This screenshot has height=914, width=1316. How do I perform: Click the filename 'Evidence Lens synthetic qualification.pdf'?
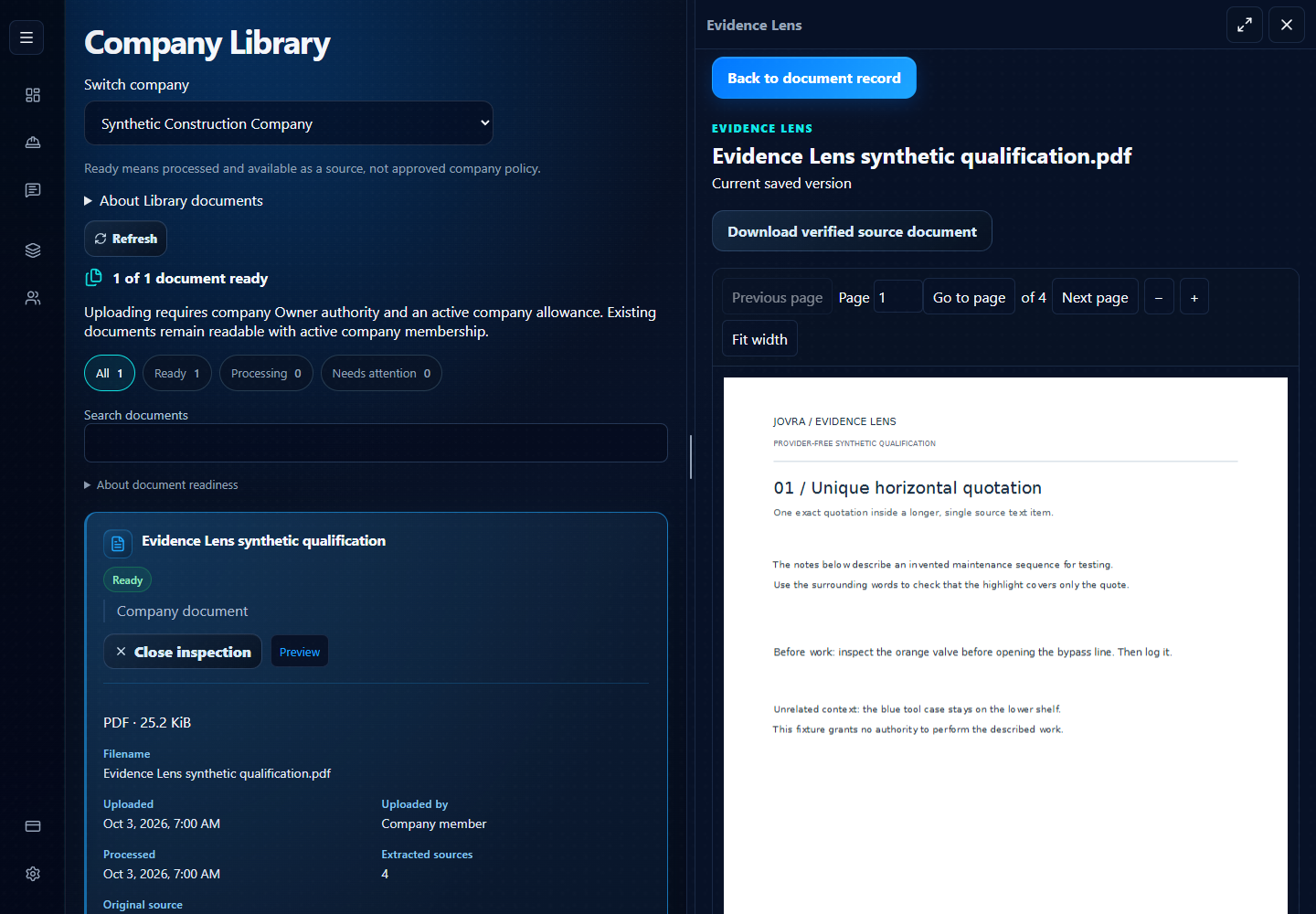218,773
